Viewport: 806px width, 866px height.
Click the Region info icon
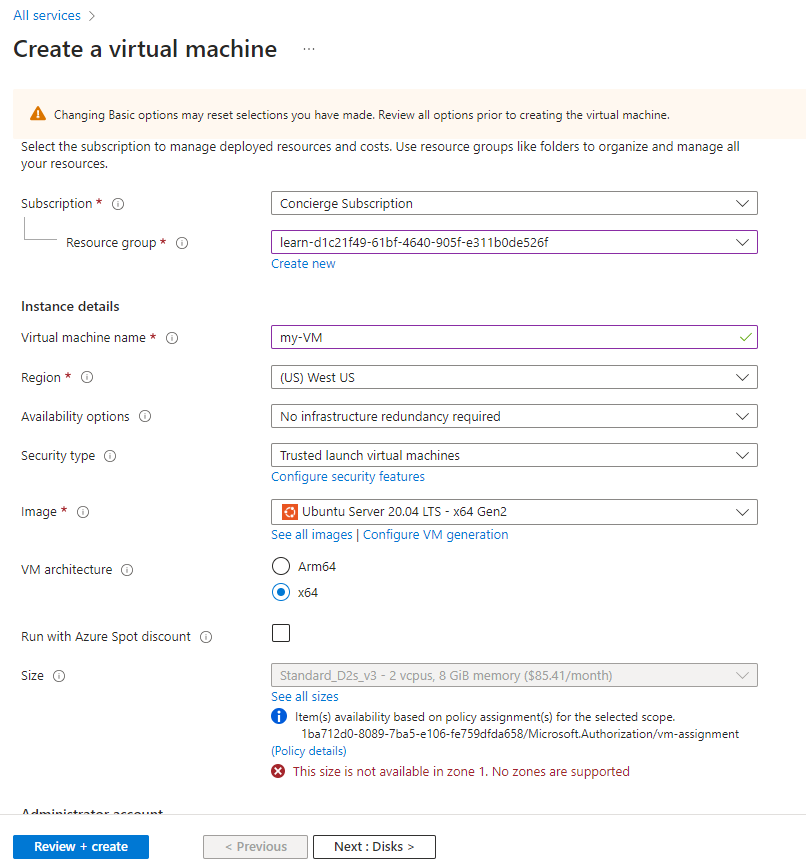tap(87, 377)
